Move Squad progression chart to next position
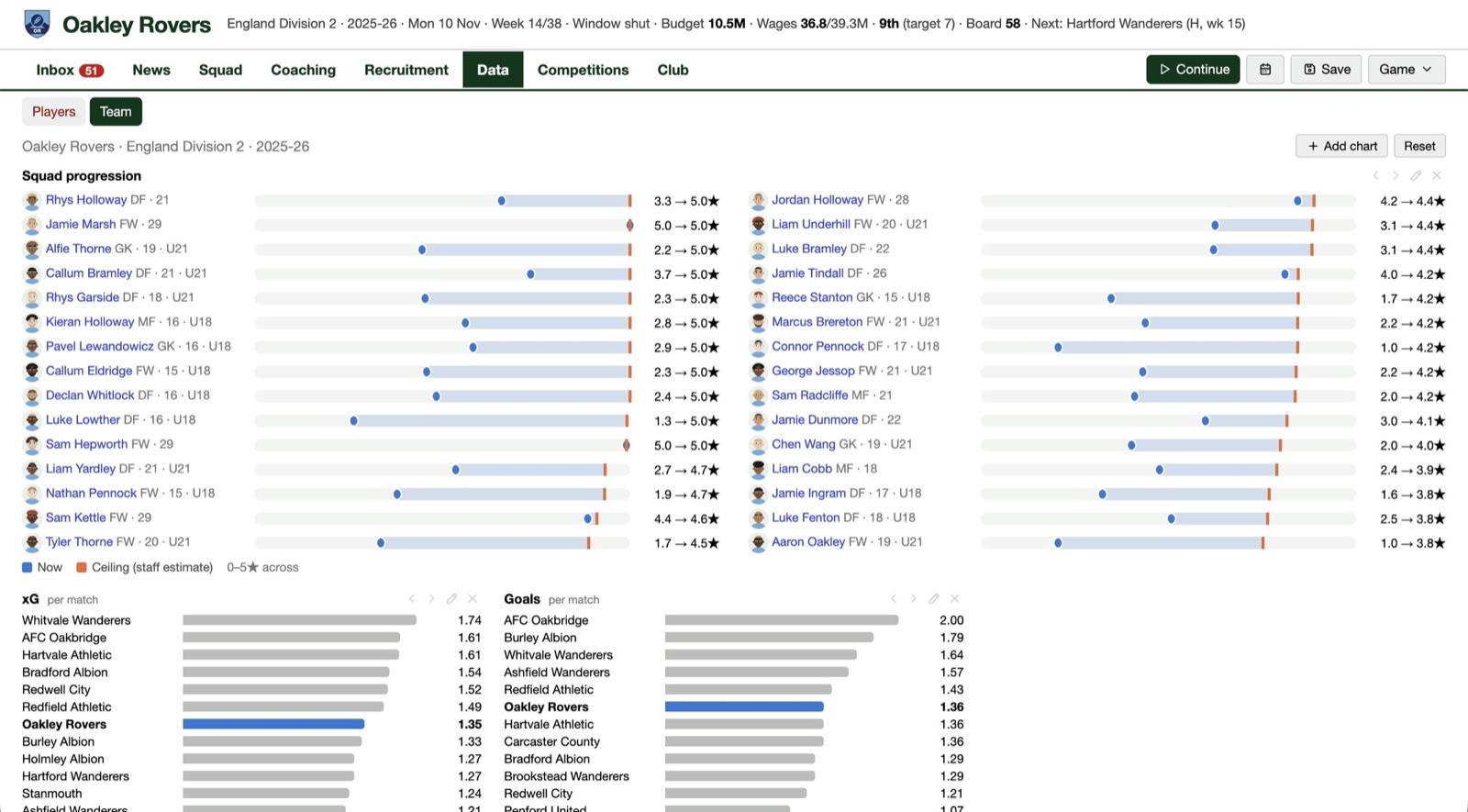The image size is (1468, 812). 1396,175
